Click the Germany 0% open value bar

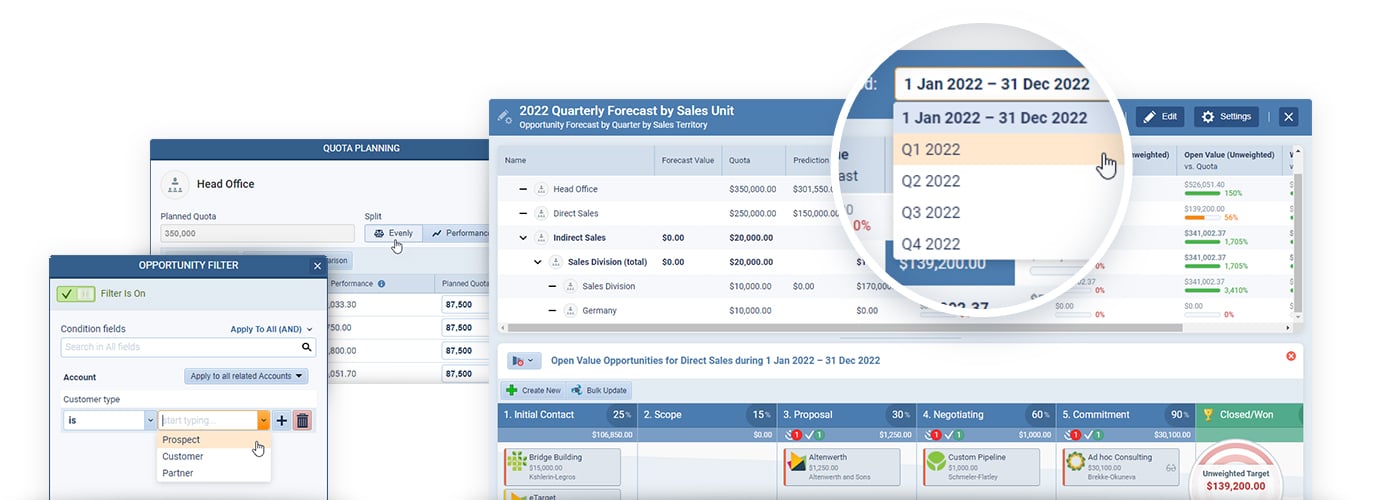[1202, 314]
